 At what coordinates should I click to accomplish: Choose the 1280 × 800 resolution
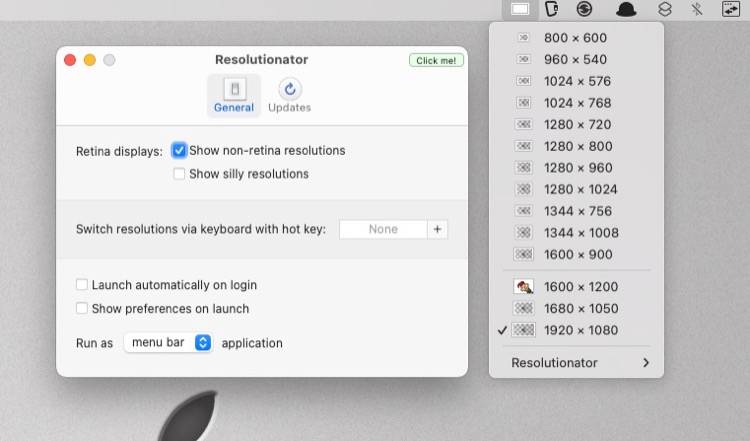coord(576,146)
